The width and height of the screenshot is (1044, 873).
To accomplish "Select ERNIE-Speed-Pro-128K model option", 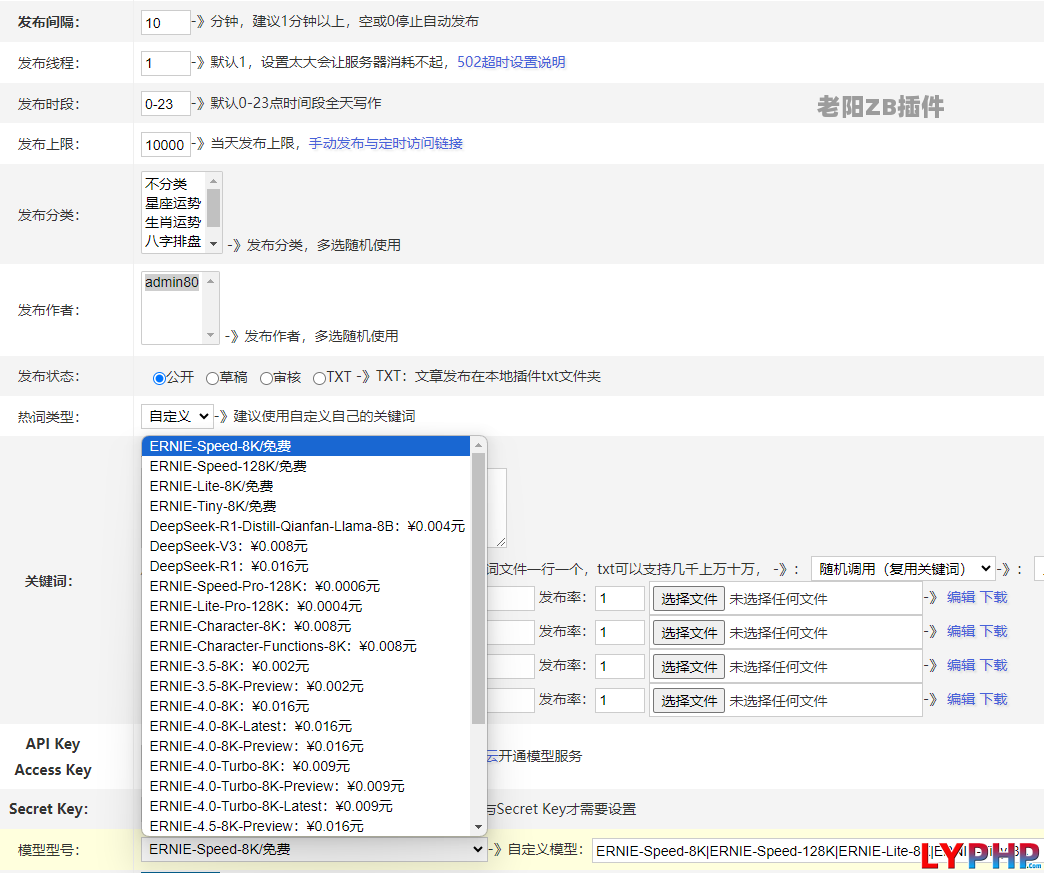I will pyautogui.click(x=306, y=586).
